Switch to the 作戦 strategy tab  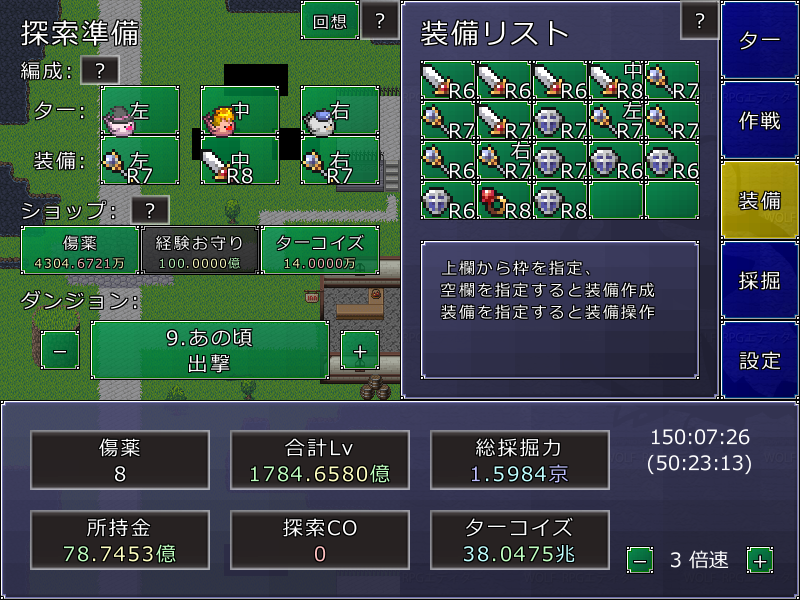(760, 120)
